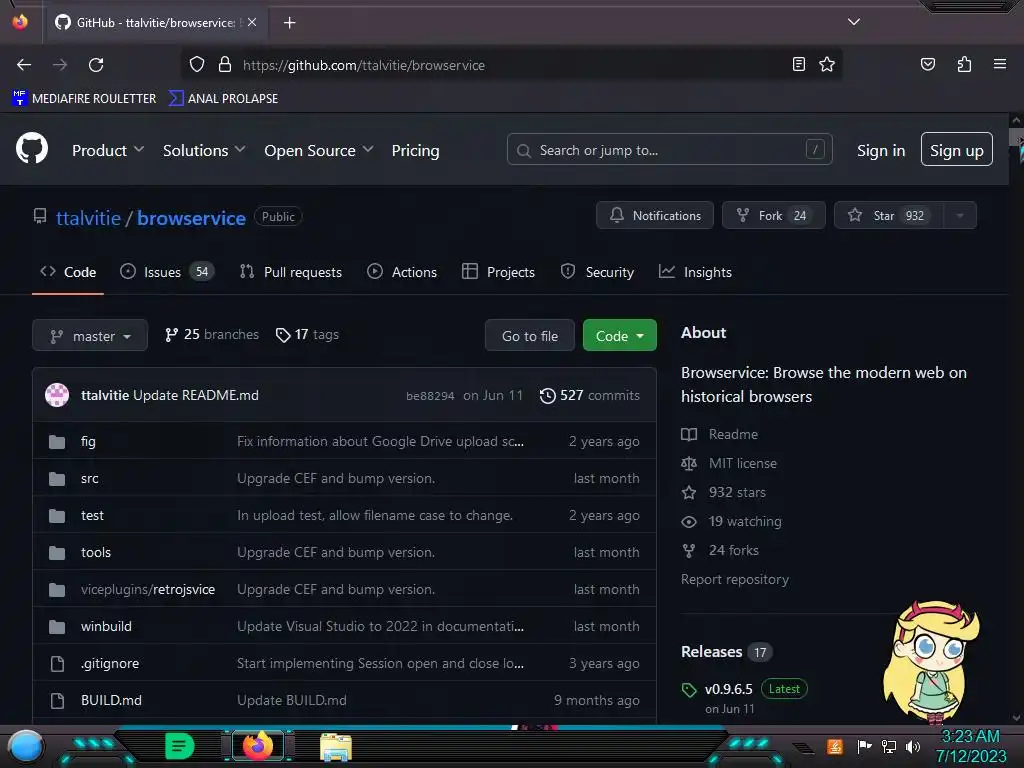This screenshot has height=768, width=1024.
Task: Open the Issues tab
Action: pyautogui.click(x=167, y=272)
